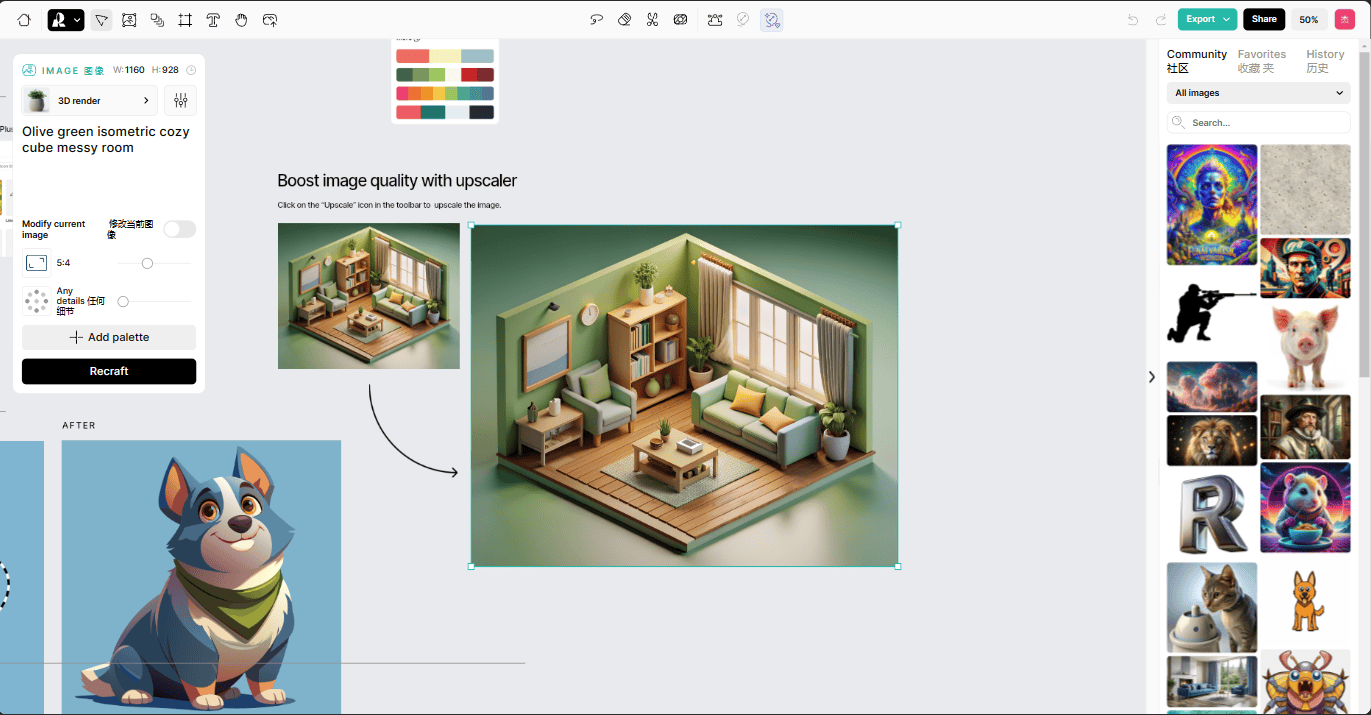Choose the Frame crop tool
The height and width of the screenshot is (715, 1371).
pos(185,20)
